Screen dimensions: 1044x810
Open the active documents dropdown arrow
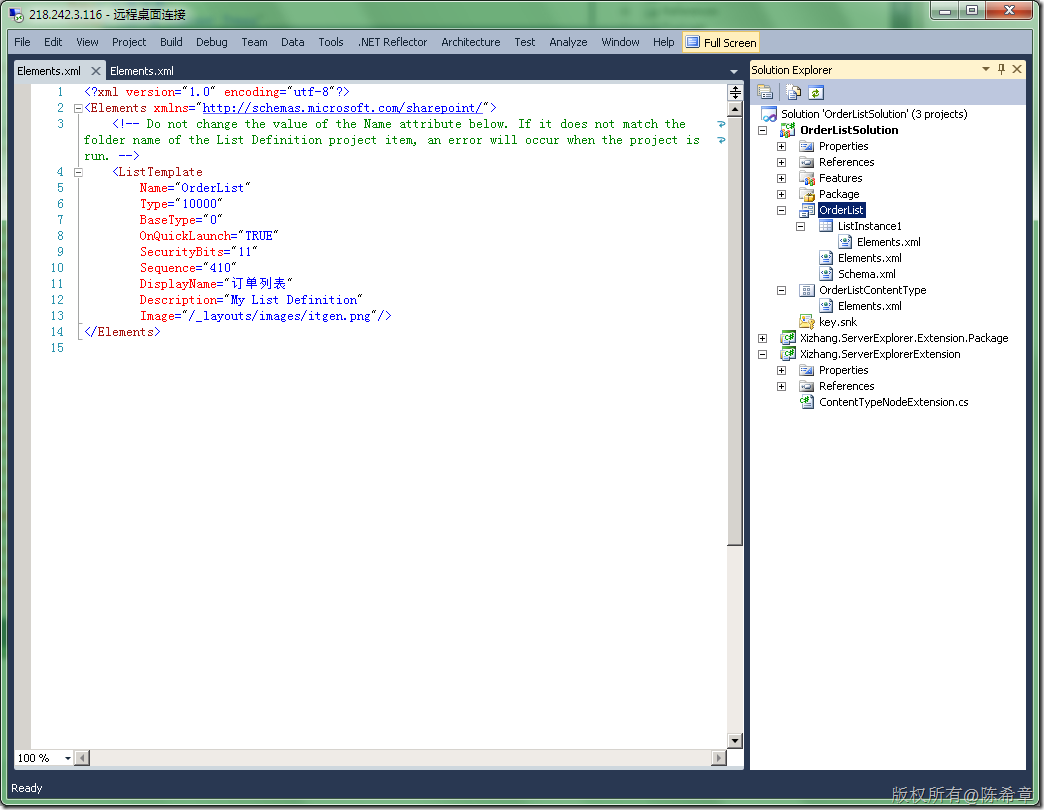733,71
